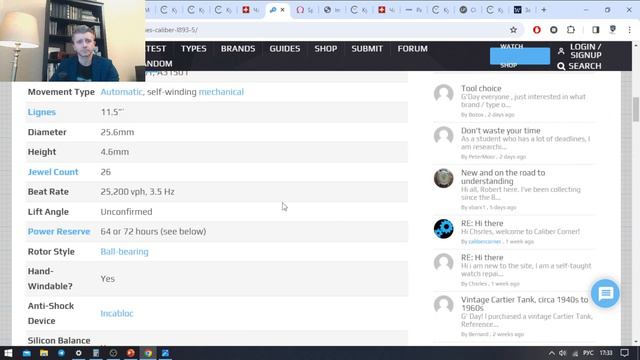Open the browser profile icon
The height and width of the screenshot is (360, 640).
613,30
